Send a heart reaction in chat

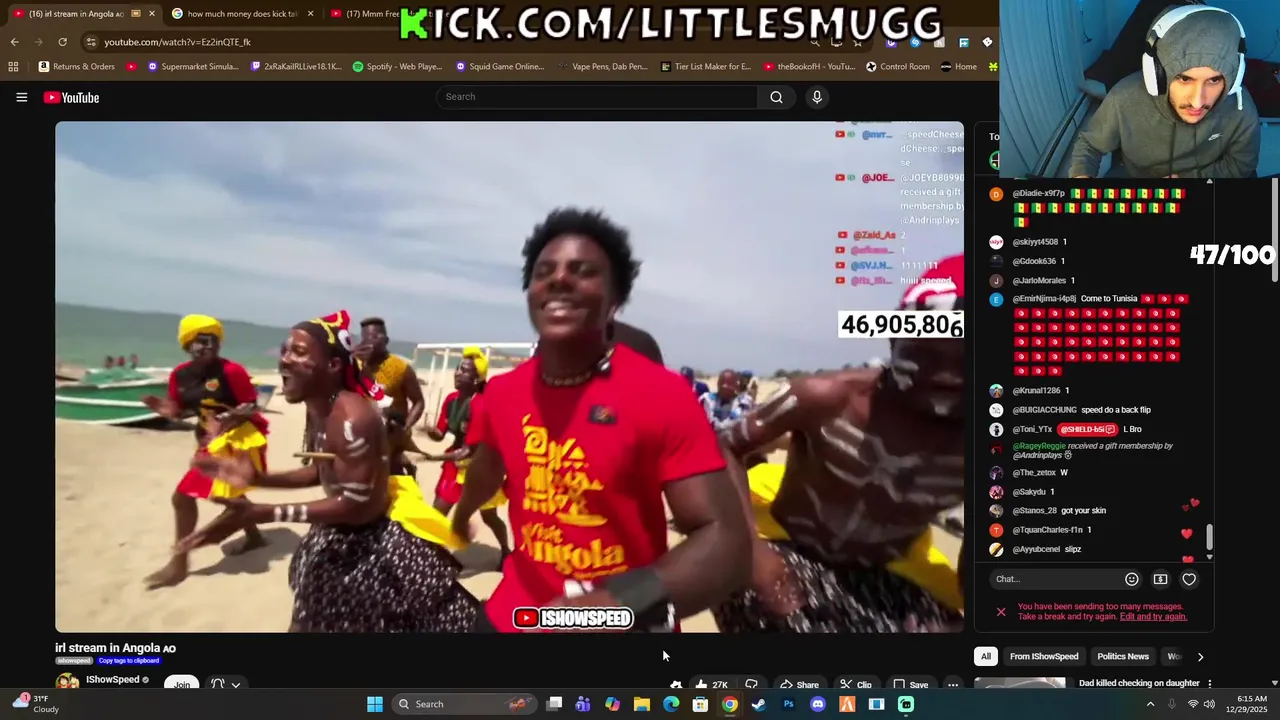[x=1189, y=579]
